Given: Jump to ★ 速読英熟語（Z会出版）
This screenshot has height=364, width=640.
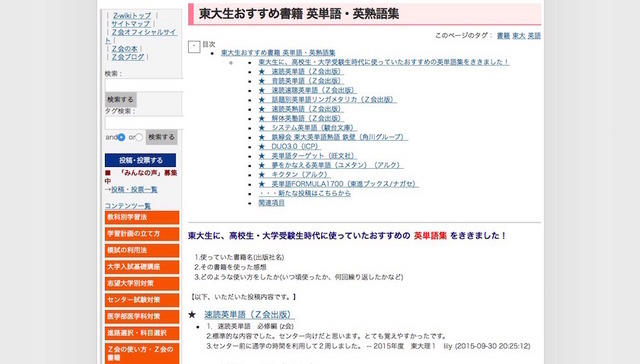Looking at the screenshot, I should tap(300, 109).
